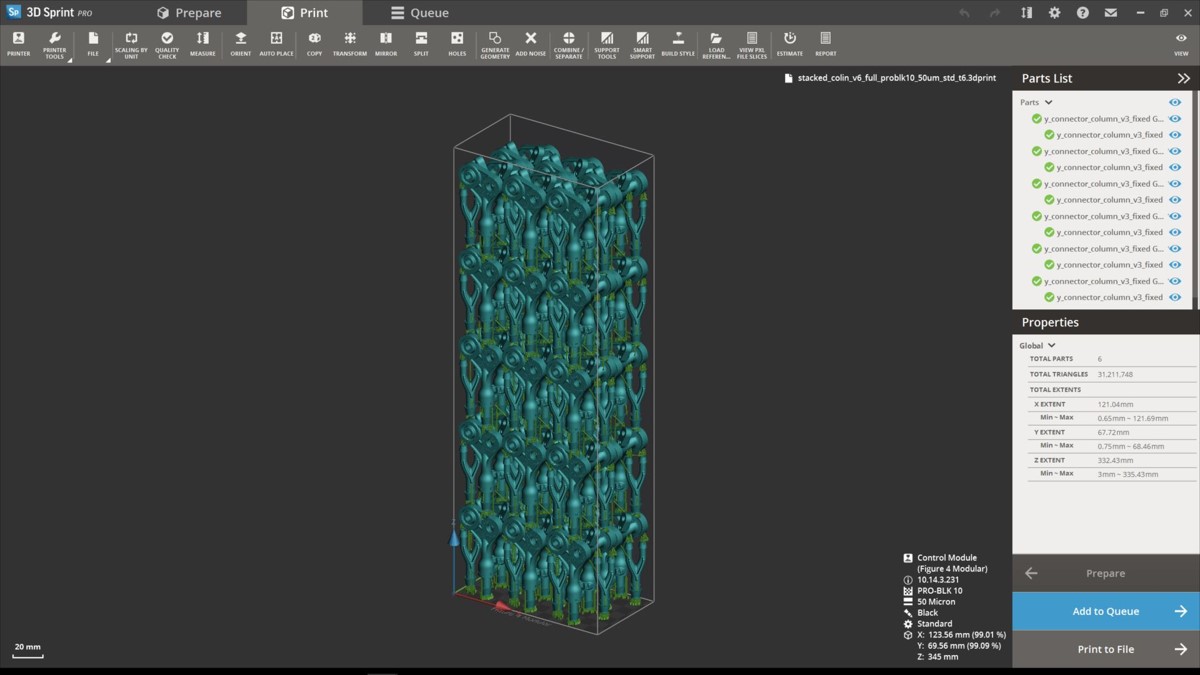Collapse the Parts List panel

1183,78
